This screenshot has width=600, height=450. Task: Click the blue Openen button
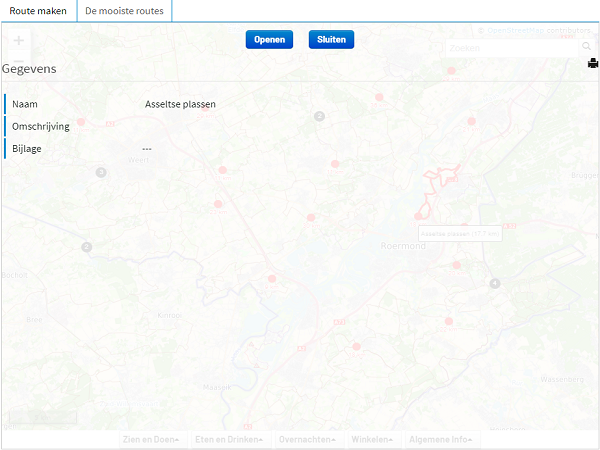click(269, 39)
